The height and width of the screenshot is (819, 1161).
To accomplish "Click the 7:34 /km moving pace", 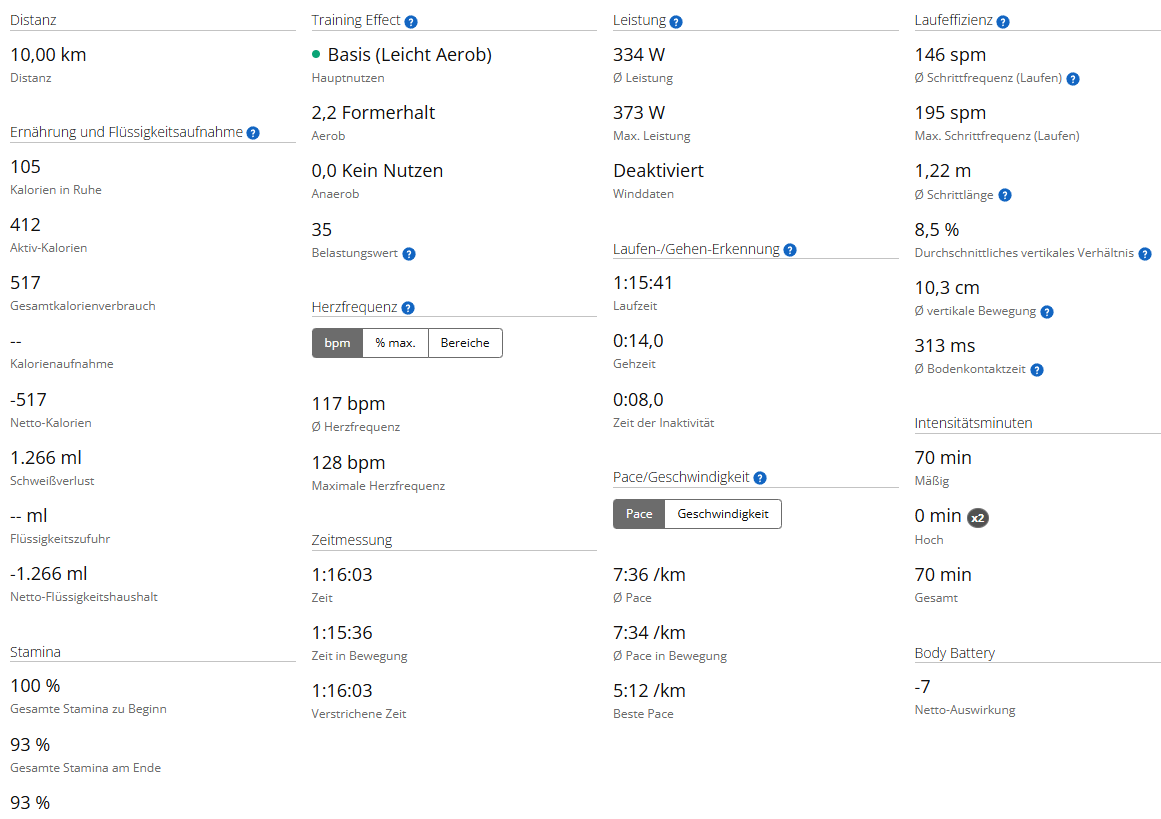I will 649,632.
